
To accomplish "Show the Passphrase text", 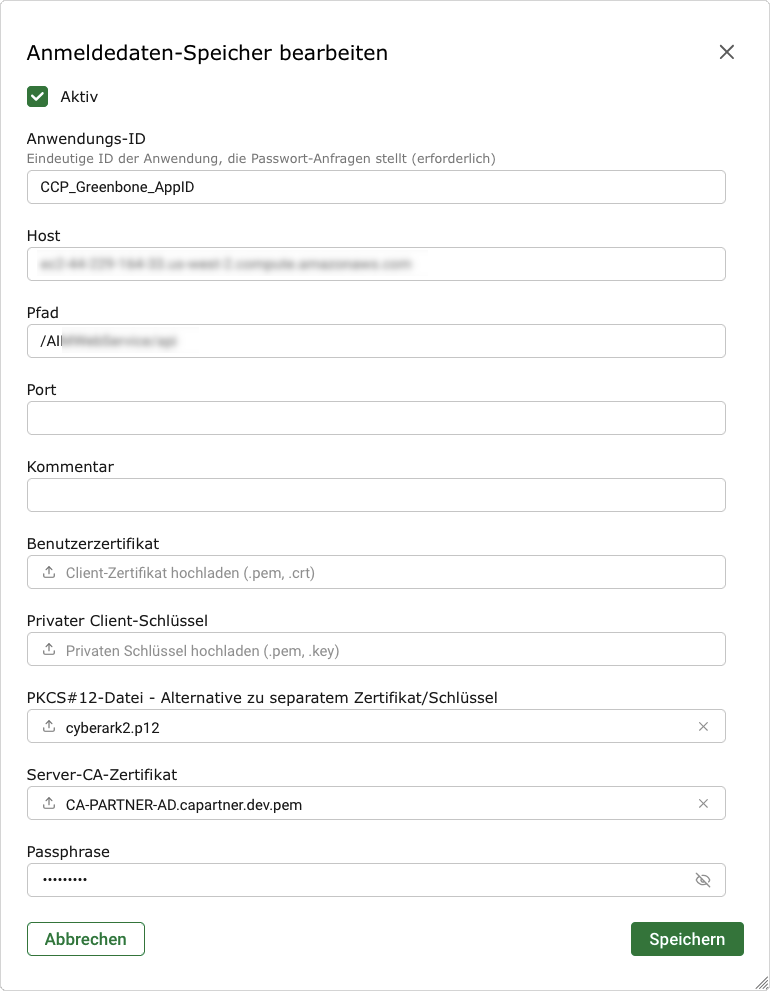I will click(x=703, y=880).
